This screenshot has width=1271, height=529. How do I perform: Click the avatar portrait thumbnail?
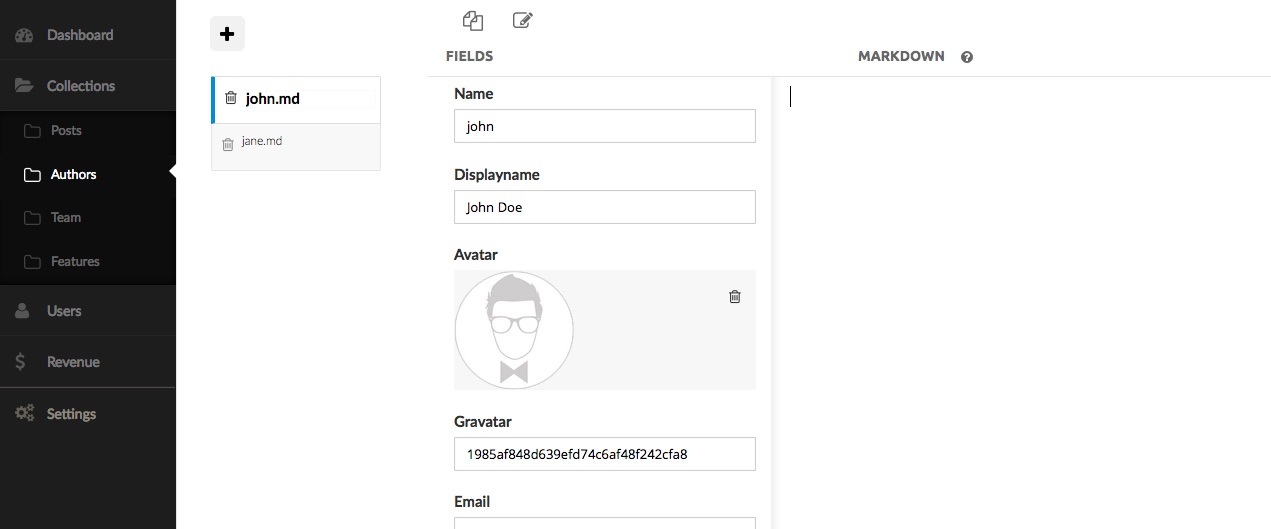point(514,330)
